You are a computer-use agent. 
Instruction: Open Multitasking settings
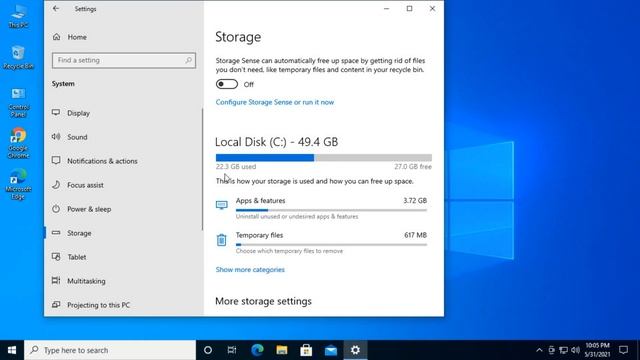point(86,281)
